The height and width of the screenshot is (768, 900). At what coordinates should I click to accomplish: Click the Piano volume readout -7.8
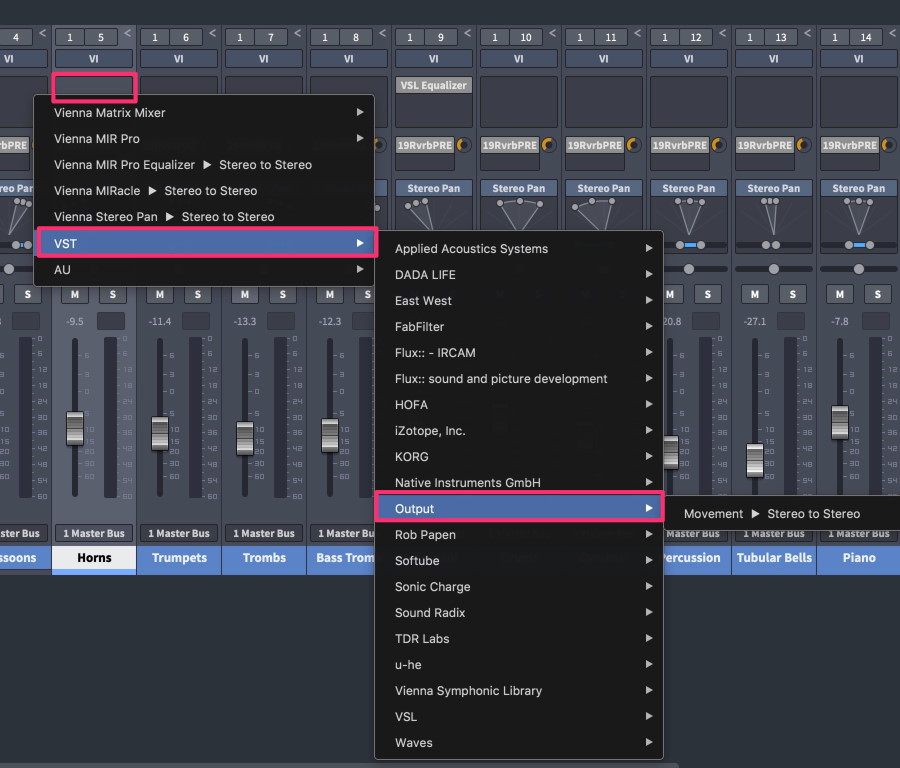pos(840,321)
